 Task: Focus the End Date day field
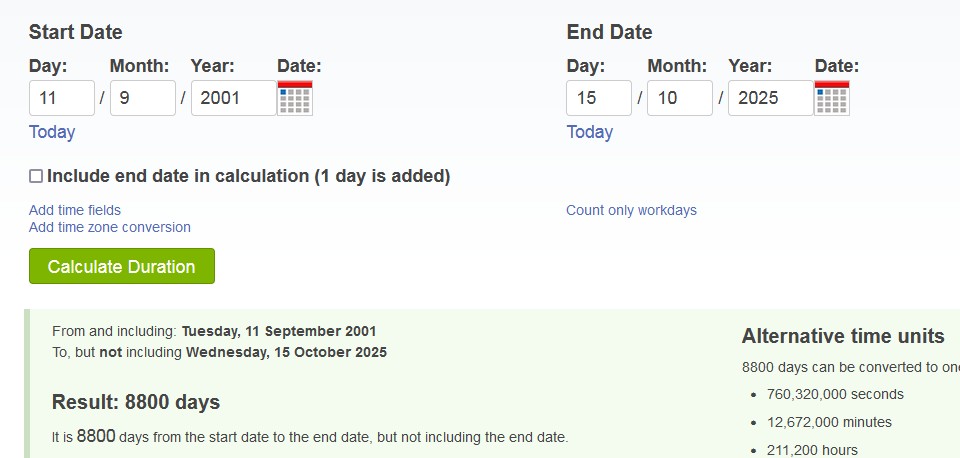click(x=599, y=98)
